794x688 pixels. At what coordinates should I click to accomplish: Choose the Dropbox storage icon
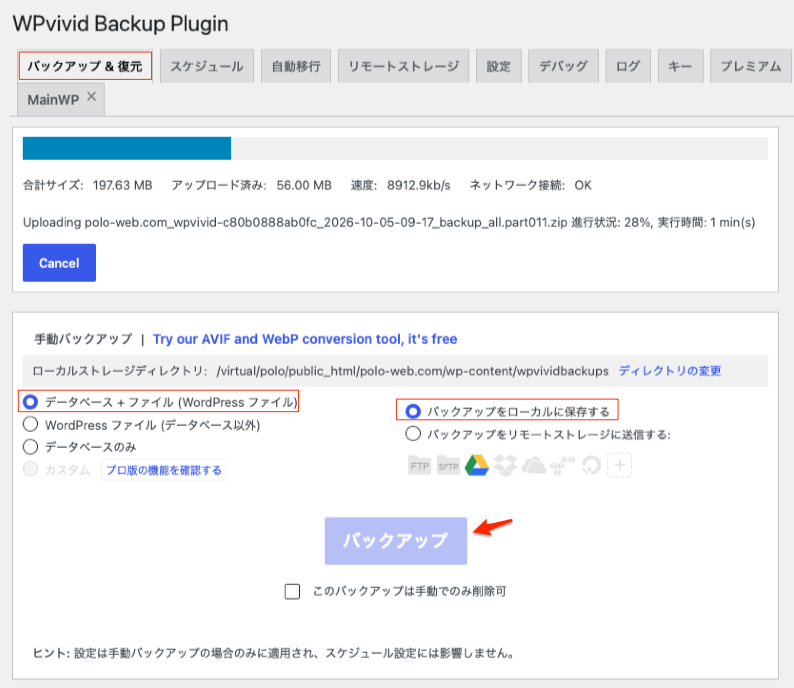(x=505, y=466)
